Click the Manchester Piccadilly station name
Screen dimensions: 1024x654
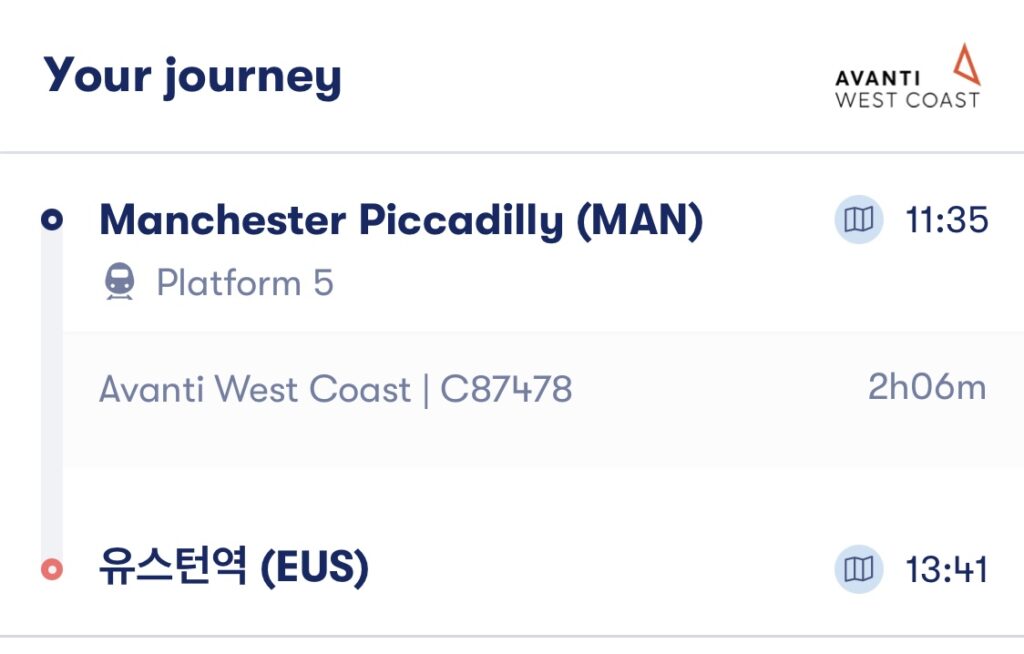coord(332,220)
